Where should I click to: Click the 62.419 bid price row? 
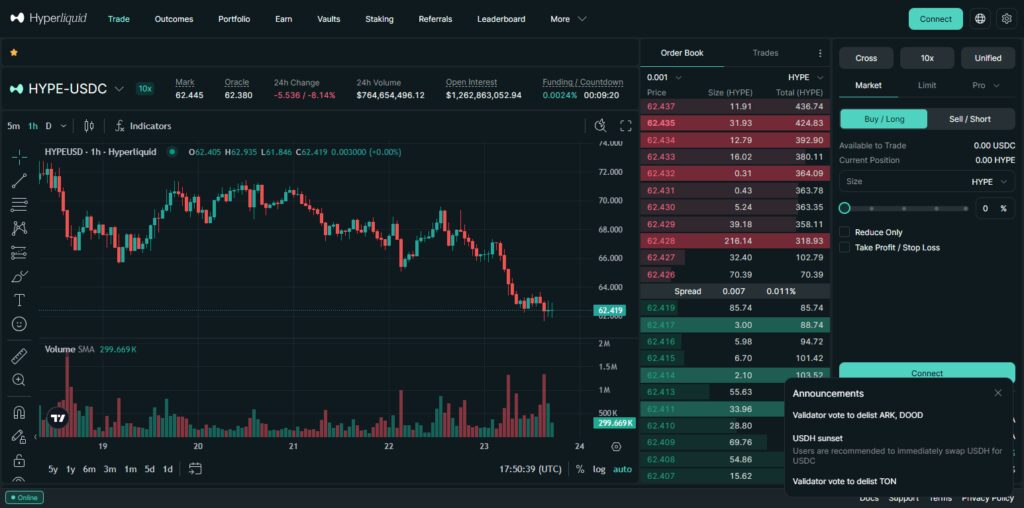point(735,308)
